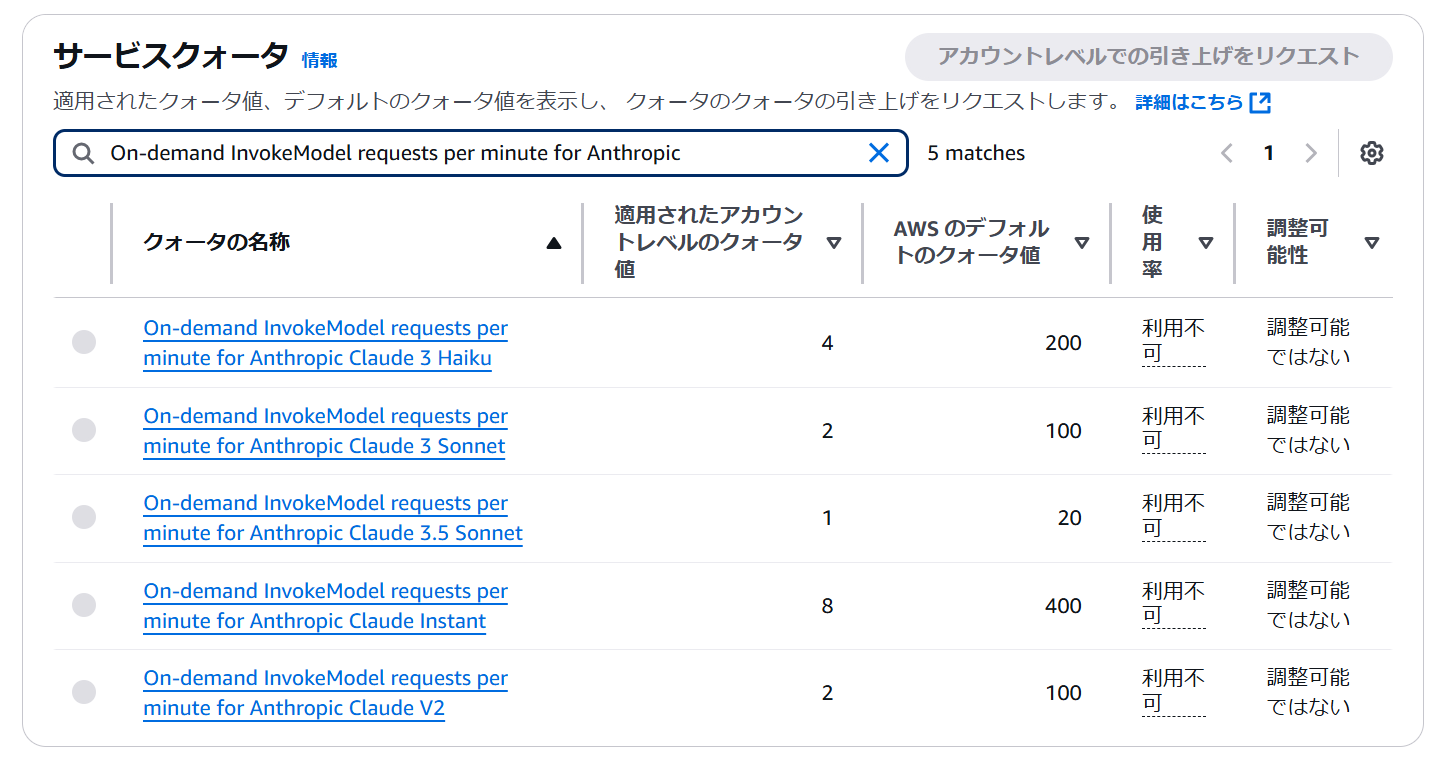Viewport: 1449px width, 765px height.
Task: Click default quota value 200
Action: point(1063,343)
